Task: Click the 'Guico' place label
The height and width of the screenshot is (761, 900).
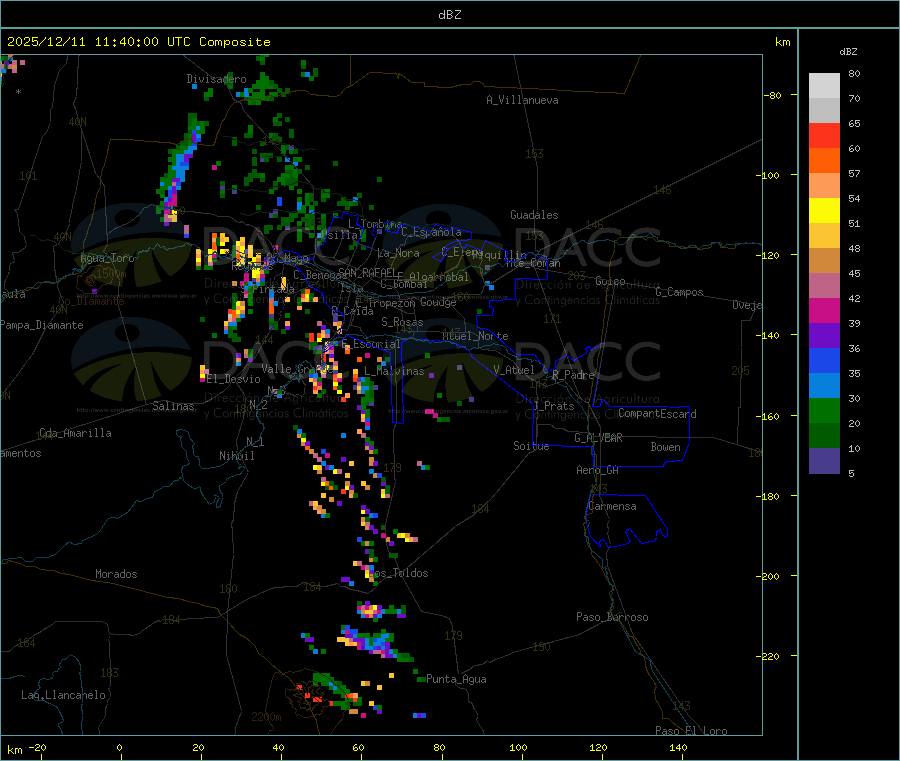Action: tap(610, 281)
